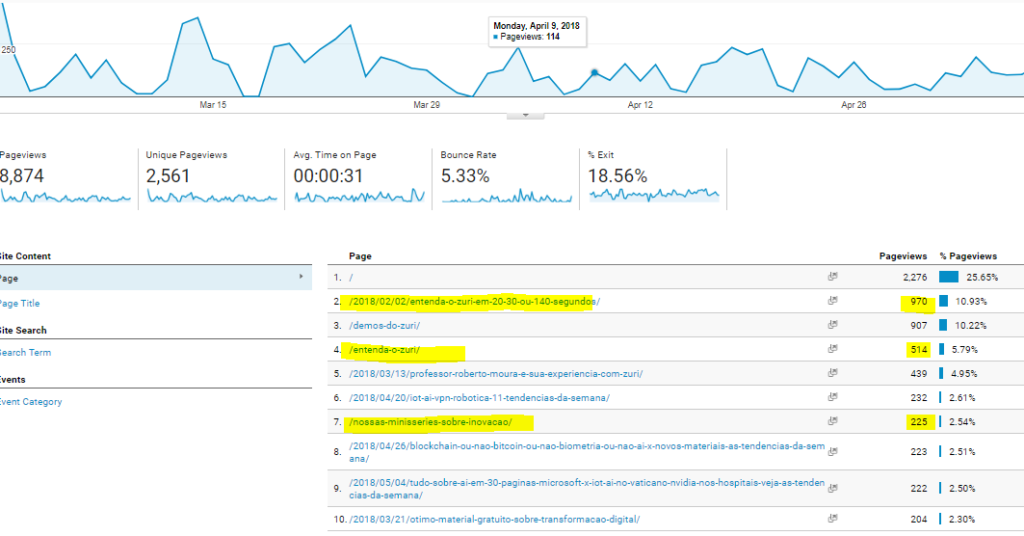Click external link icon for /nossas-minisseries-sobre-inovacao/
The height and width of the screenshot is (536, 1024).
(x=832, y=422)
